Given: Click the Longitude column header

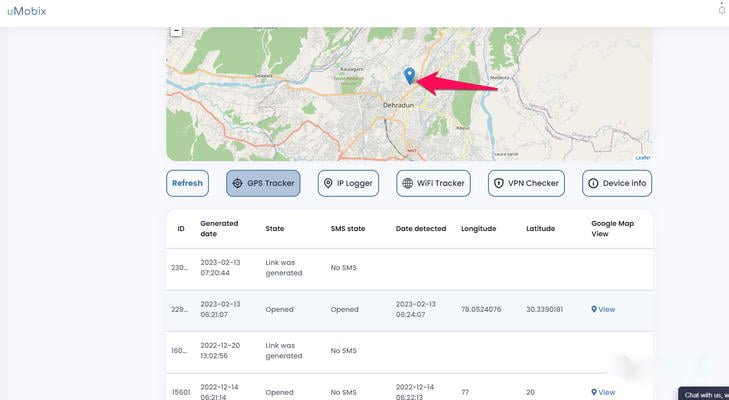Looking at the screenshot, I should pos(478,228).
